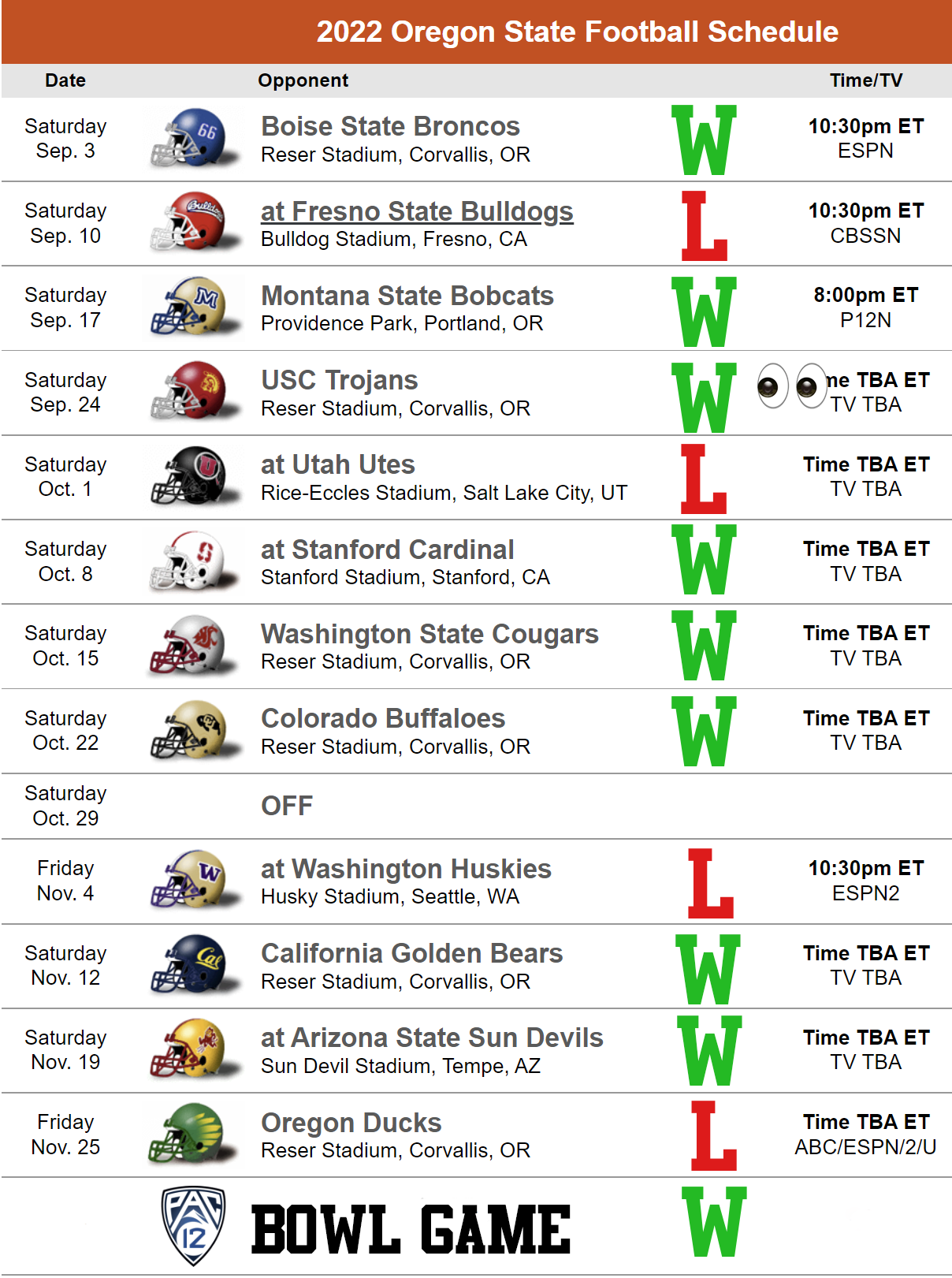Click the Date column header

tap(65, 80)
